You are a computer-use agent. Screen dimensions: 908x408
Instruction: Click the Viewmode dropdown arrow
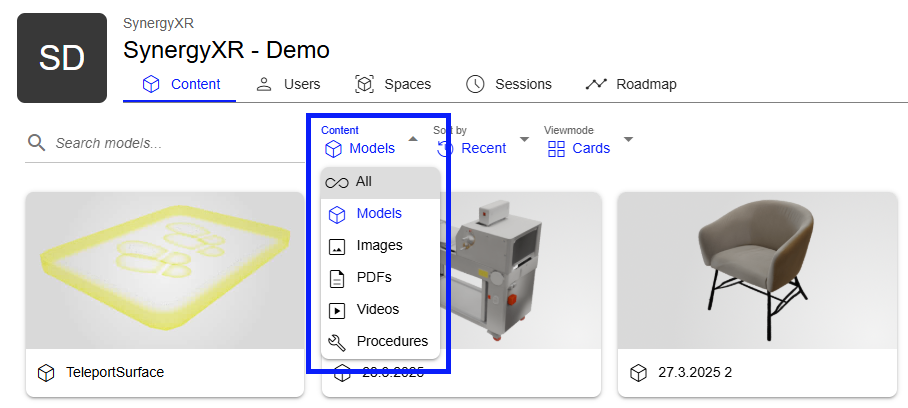coord(628,139)
